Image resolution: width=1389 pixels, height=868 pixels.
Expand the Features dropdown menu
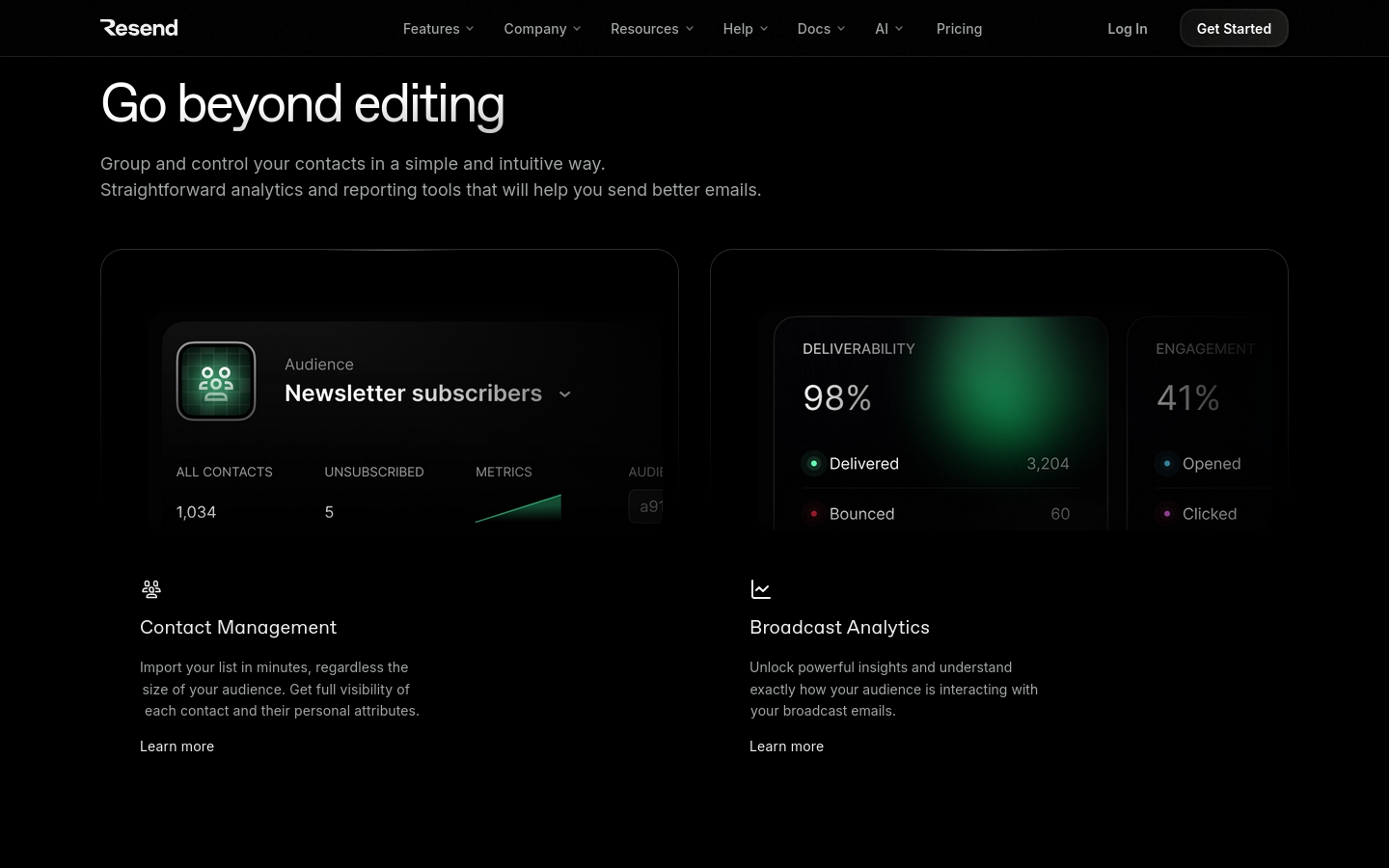(x=438, y=29)
